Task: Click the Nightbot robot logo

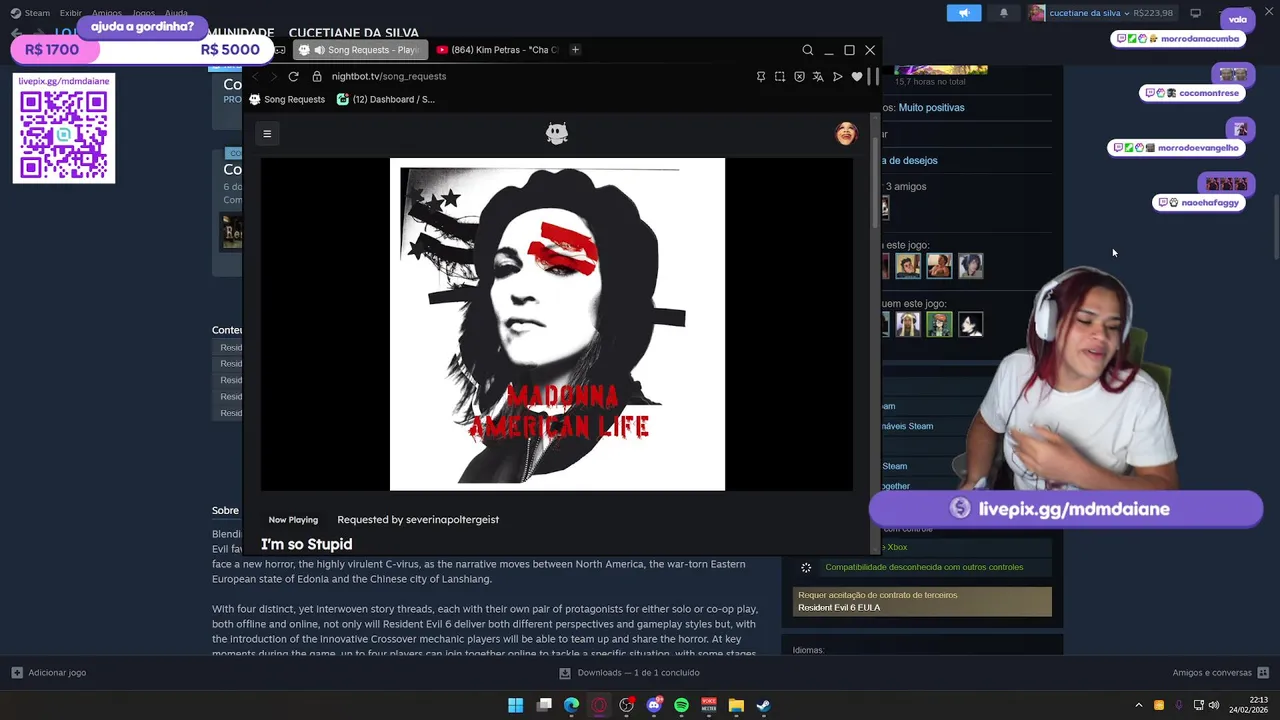Action: point(557,133)
